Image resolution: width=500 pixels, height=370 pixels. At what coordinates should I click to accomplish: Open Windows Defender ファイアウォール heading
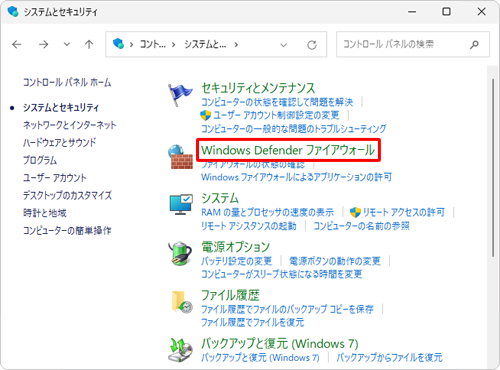288,150
